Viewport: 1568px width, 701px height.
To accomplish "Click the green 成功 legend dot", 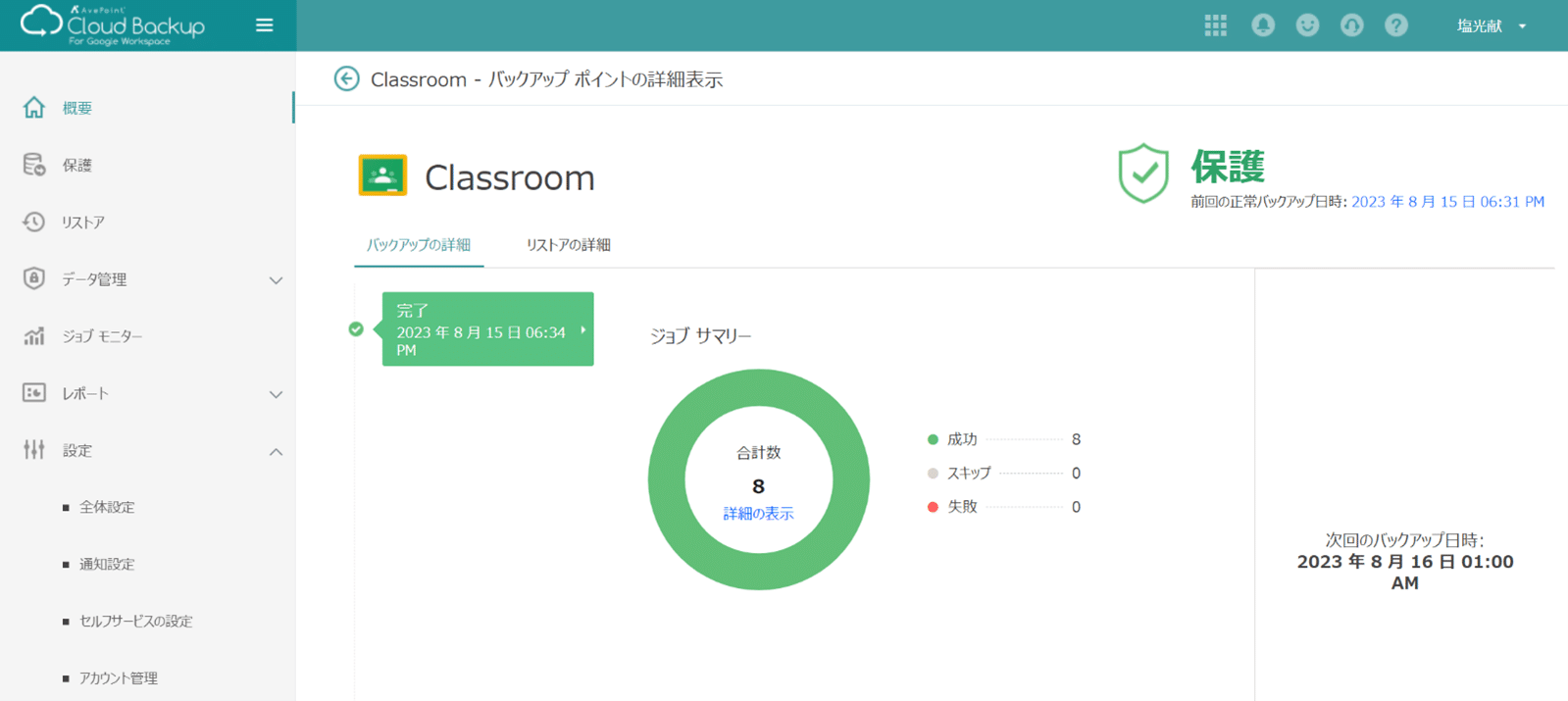I will pos(933,439).
